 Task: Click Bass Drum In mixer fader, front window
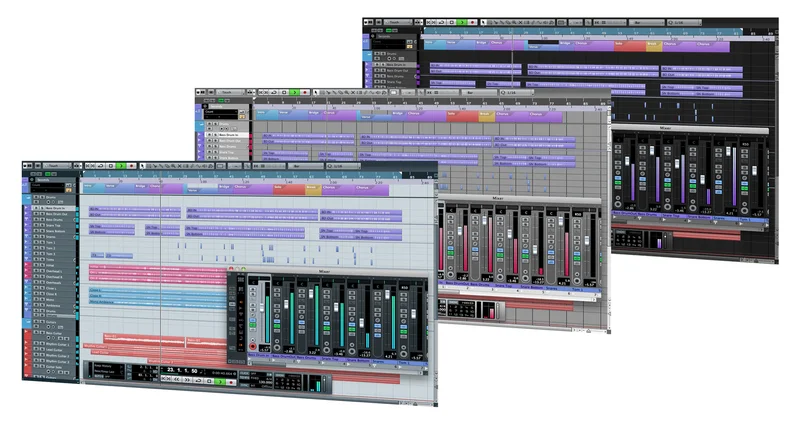pos(262,308)
